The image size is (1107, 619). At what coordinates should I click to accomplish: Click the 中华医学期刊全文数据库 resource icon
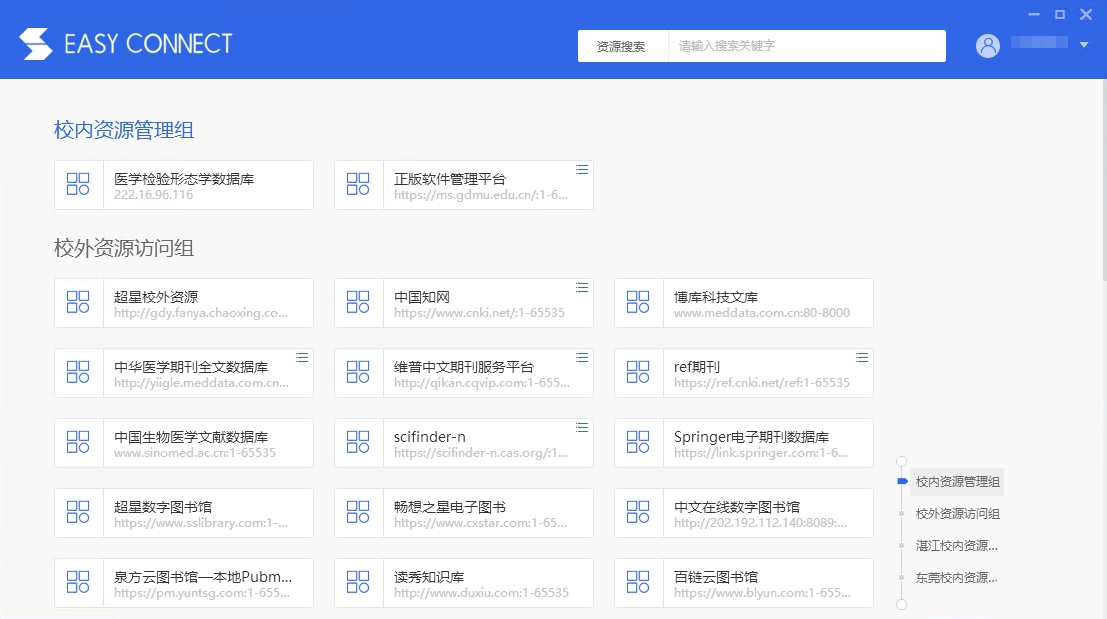coord(78,372)
